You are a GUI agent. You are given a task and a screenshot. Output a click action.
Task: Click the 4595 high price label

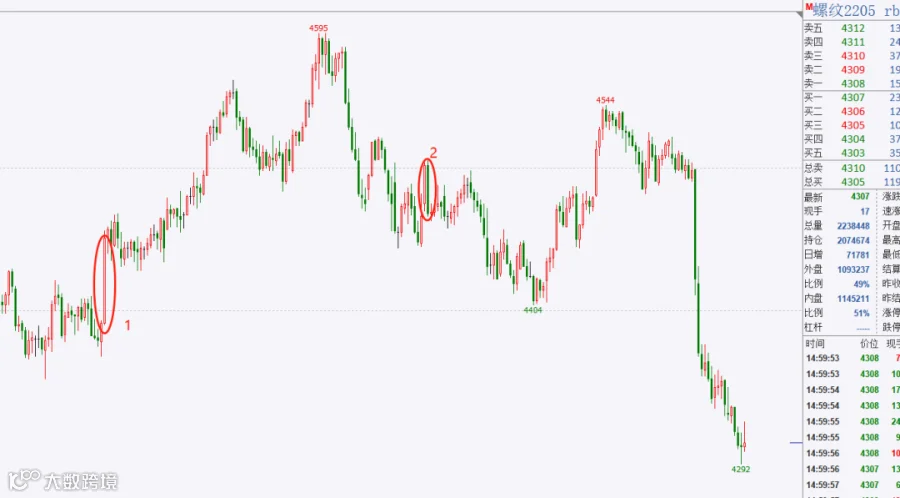319,28
